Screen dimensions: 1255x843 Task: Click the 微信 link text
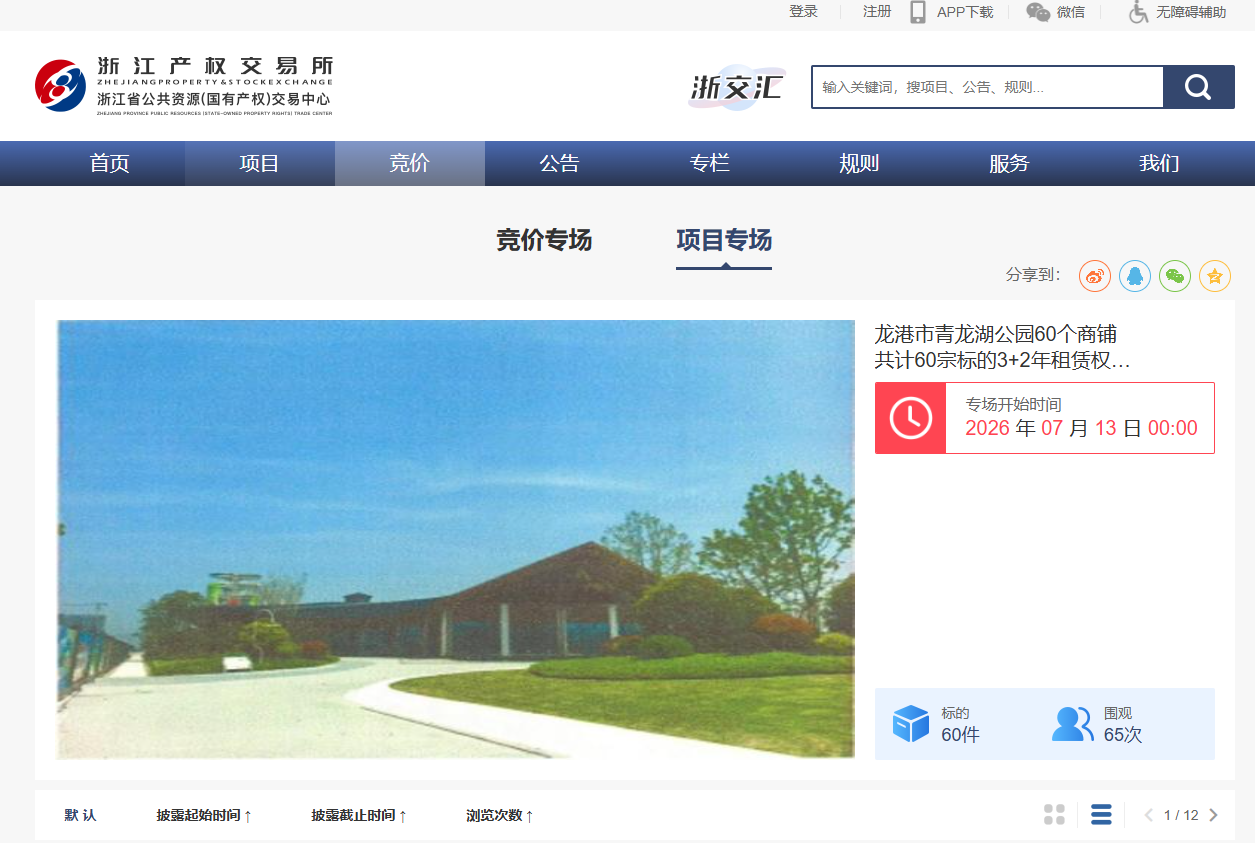click(1071, 12)
